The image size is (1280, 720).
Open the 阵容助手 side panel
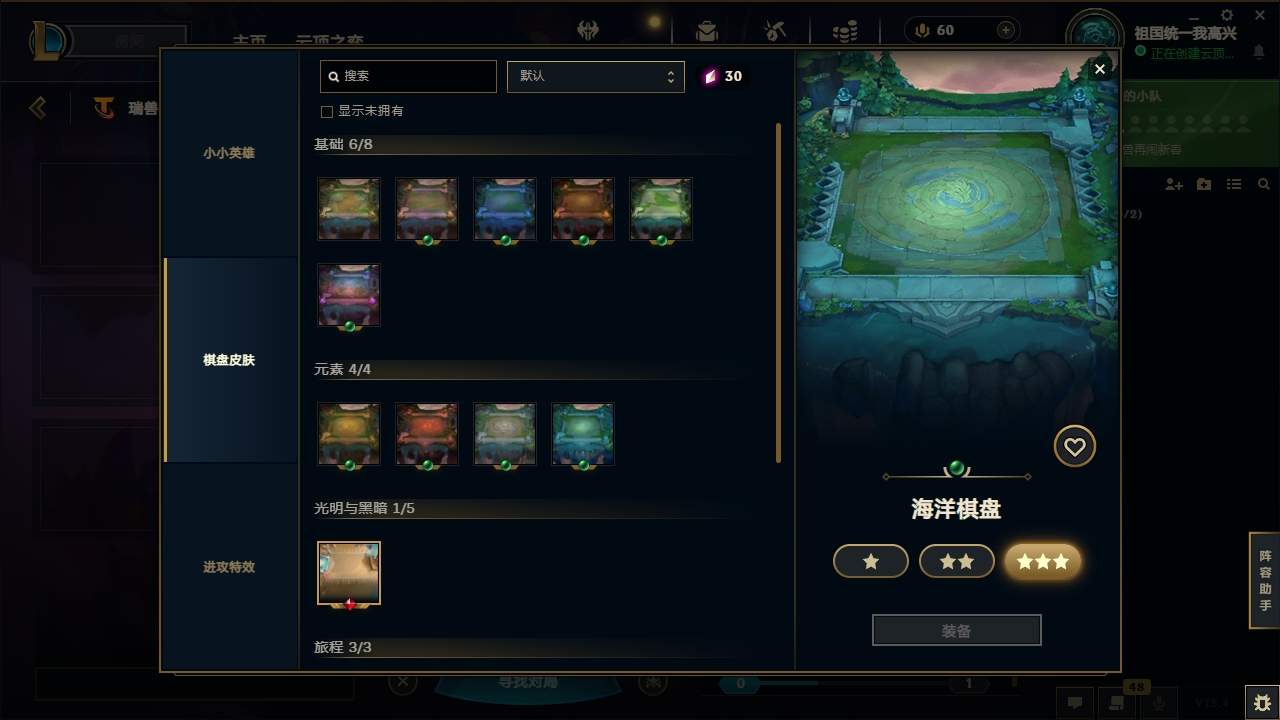click(x=1265, y=581)
